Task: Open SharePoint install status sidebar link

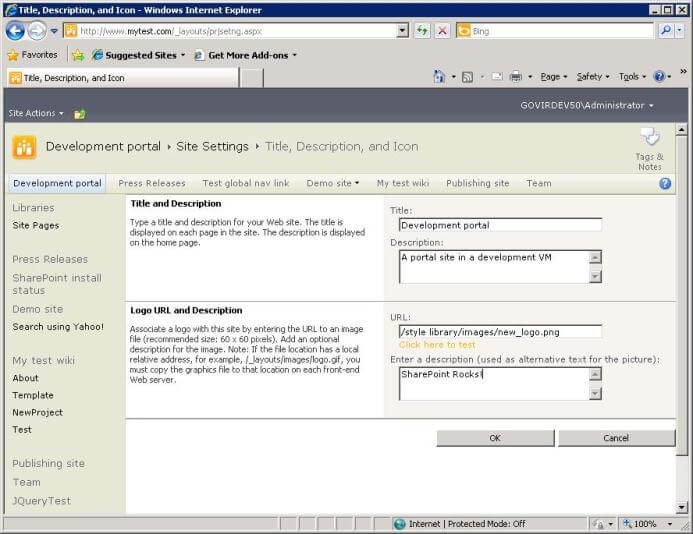Action: [57, 284]
